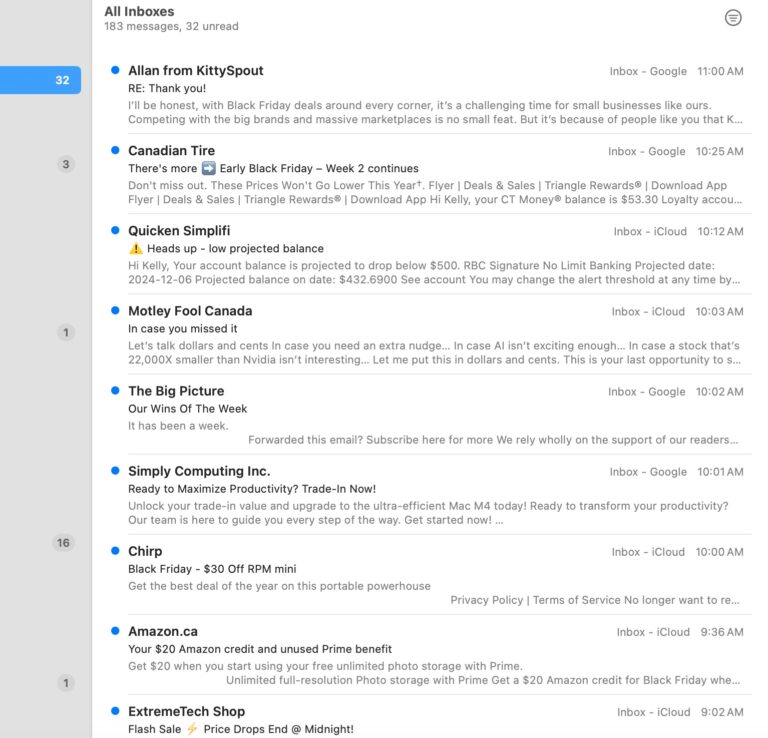Select the sidebar mailbox with badge 3
This screenshot has width=768, height=738.
coord(65,164)
